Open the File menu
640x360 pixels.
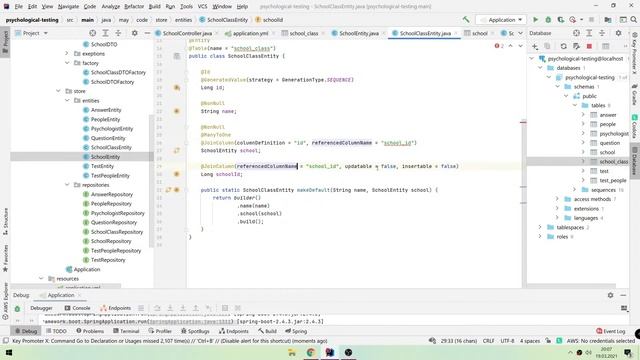18,7
